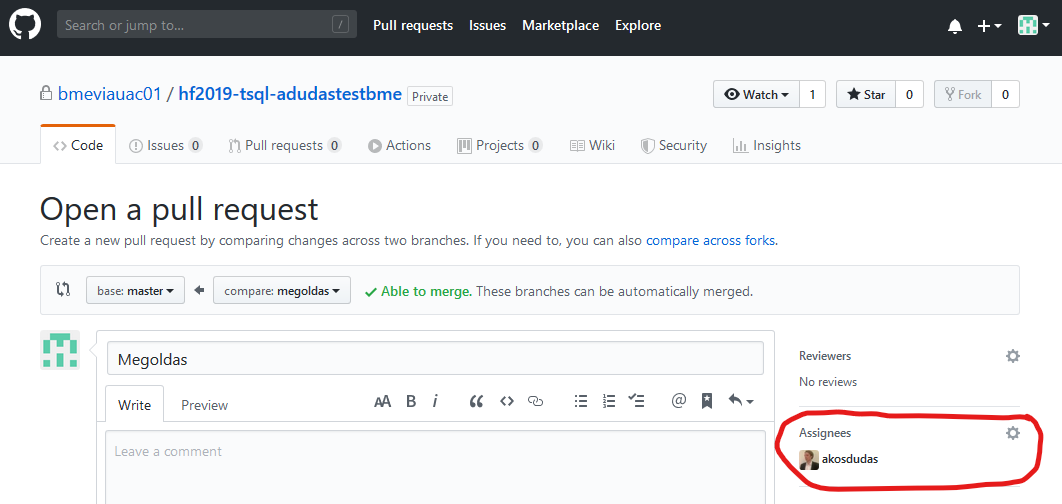Switch to the Code tab
Image resolution: width=1062 pixels, height=504 pixels.
78,145
